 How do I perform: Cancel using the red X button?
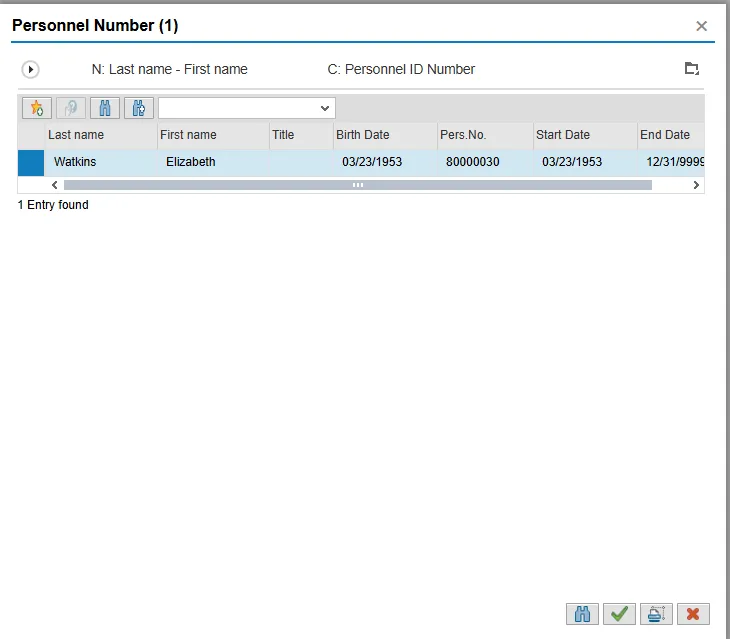693,614
